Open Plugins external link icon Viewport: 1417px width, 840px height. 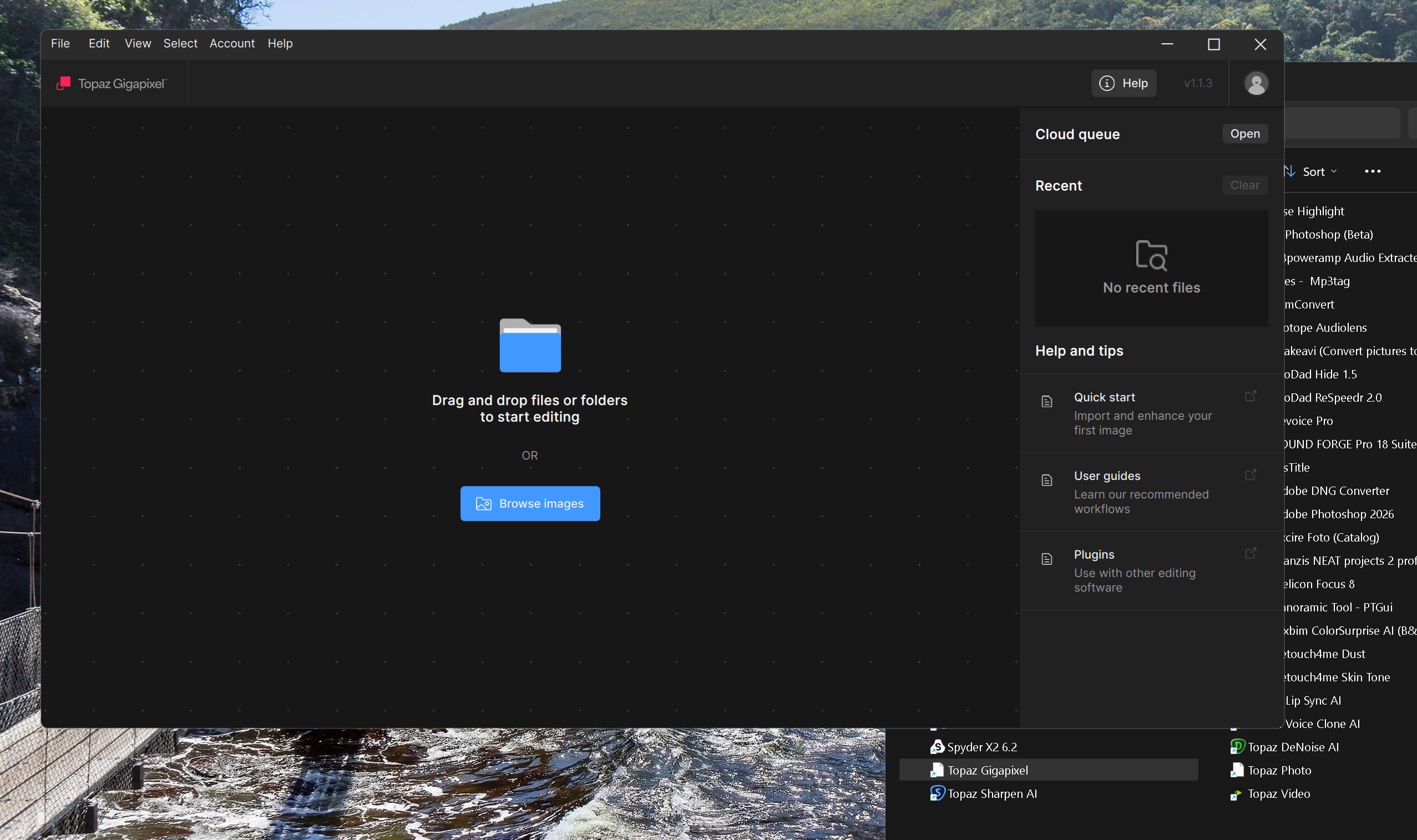click(1250, 554)
